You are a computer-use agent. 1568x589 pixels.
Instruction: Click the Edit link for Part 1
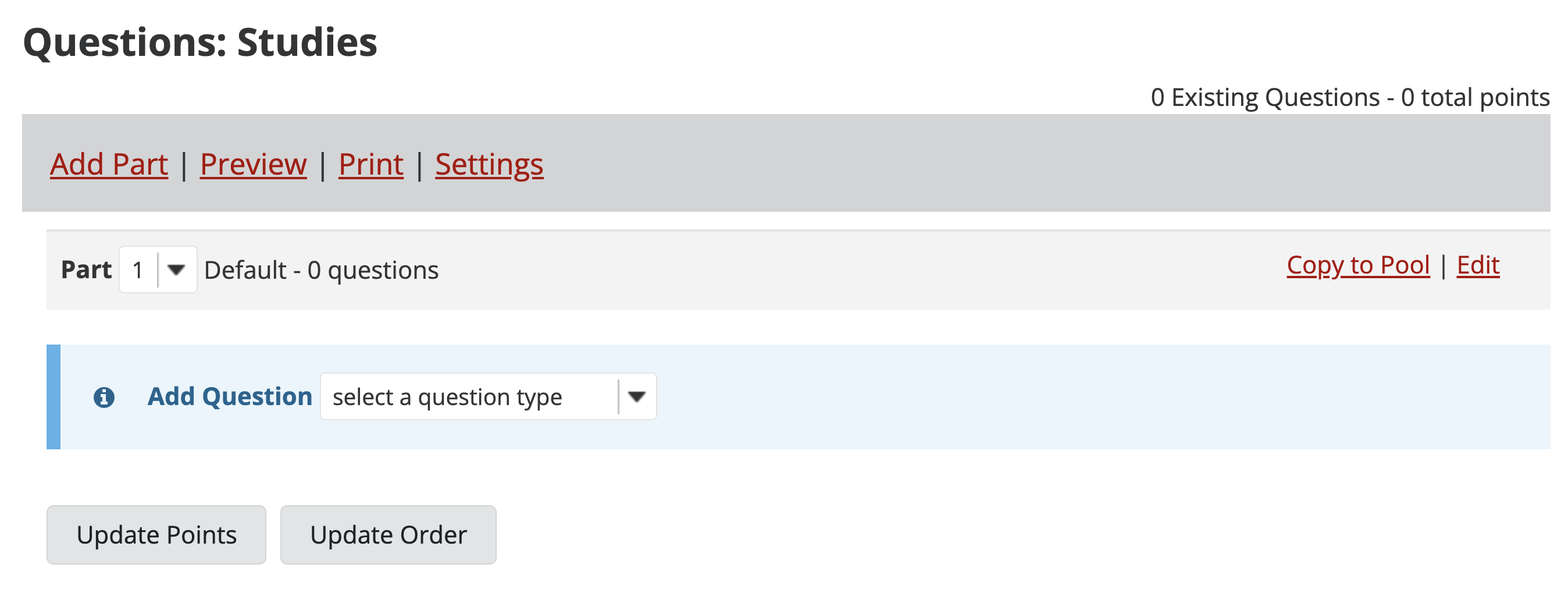coord(1478,265)
